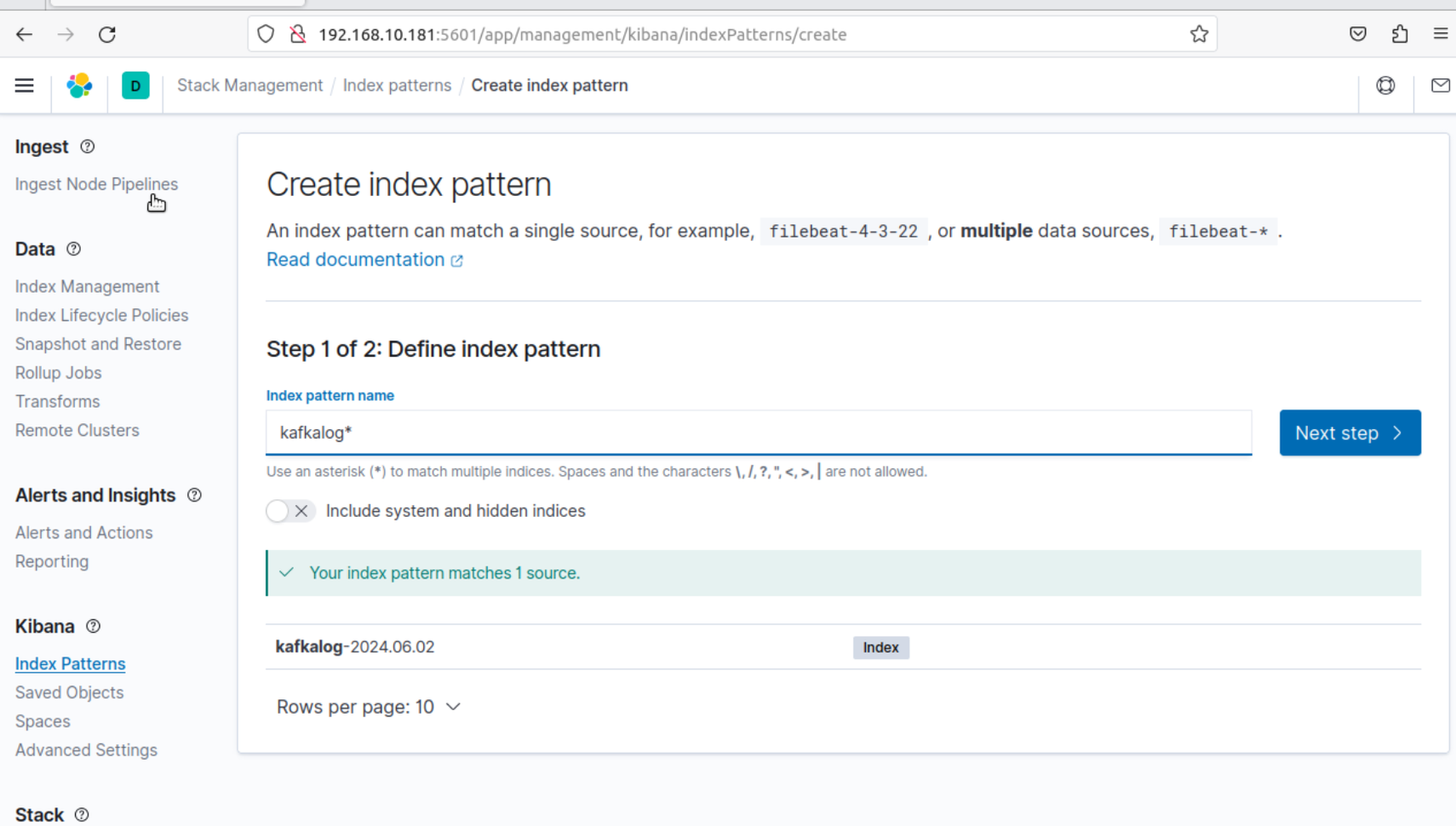Click the help icon beside Ingest
1456x826 pixels.
pos(87,146)
